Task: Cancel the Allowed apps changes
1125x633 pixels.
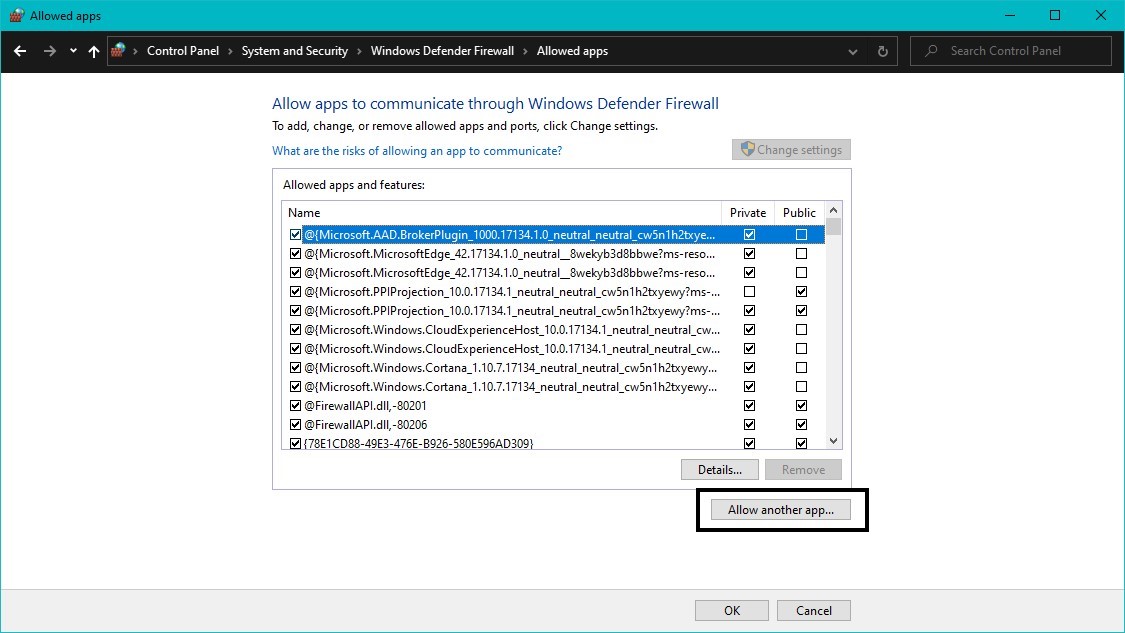Action: tap(814, 610)
